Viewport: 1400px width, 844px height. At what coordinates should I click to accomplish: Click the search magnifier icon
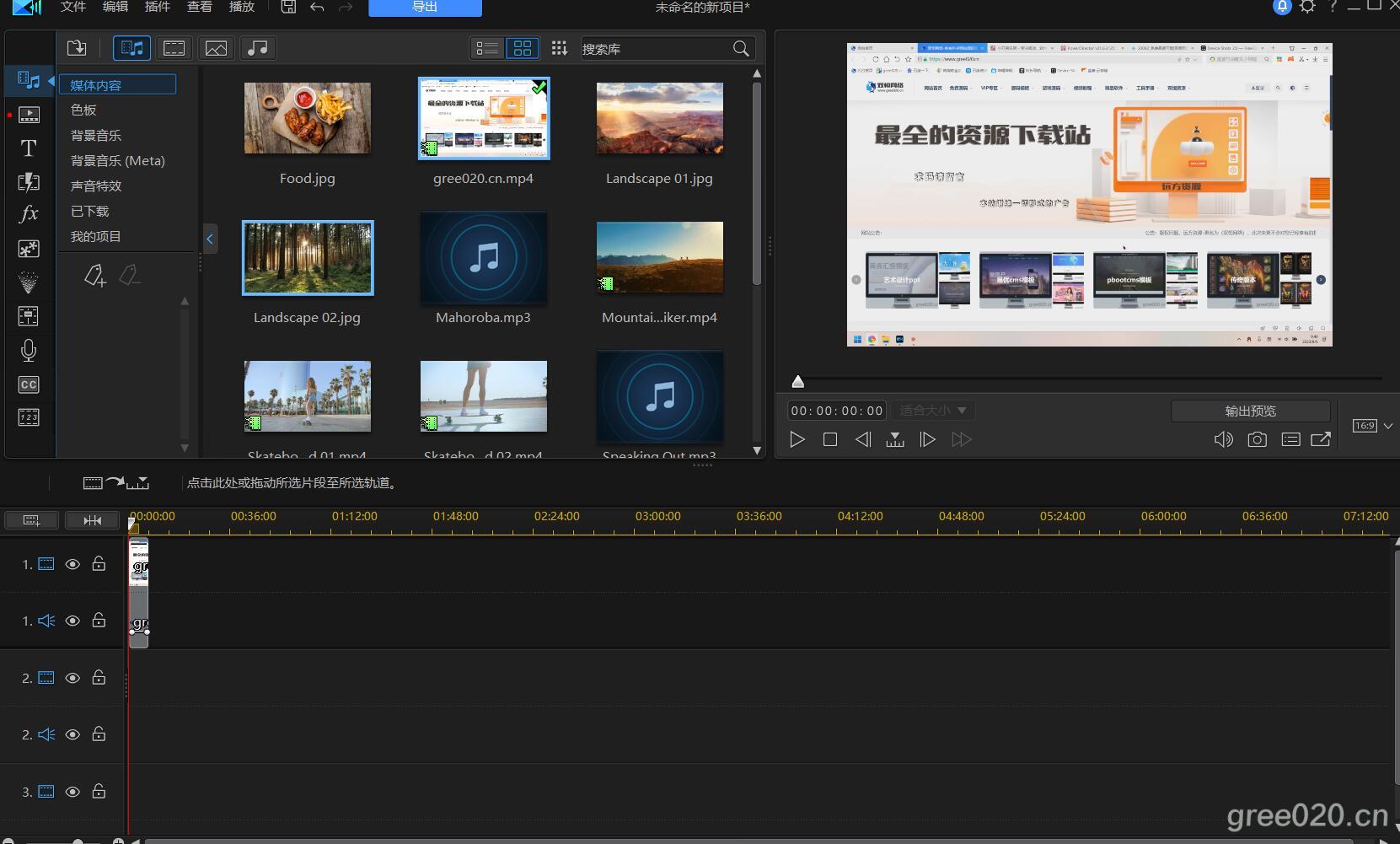741,49
